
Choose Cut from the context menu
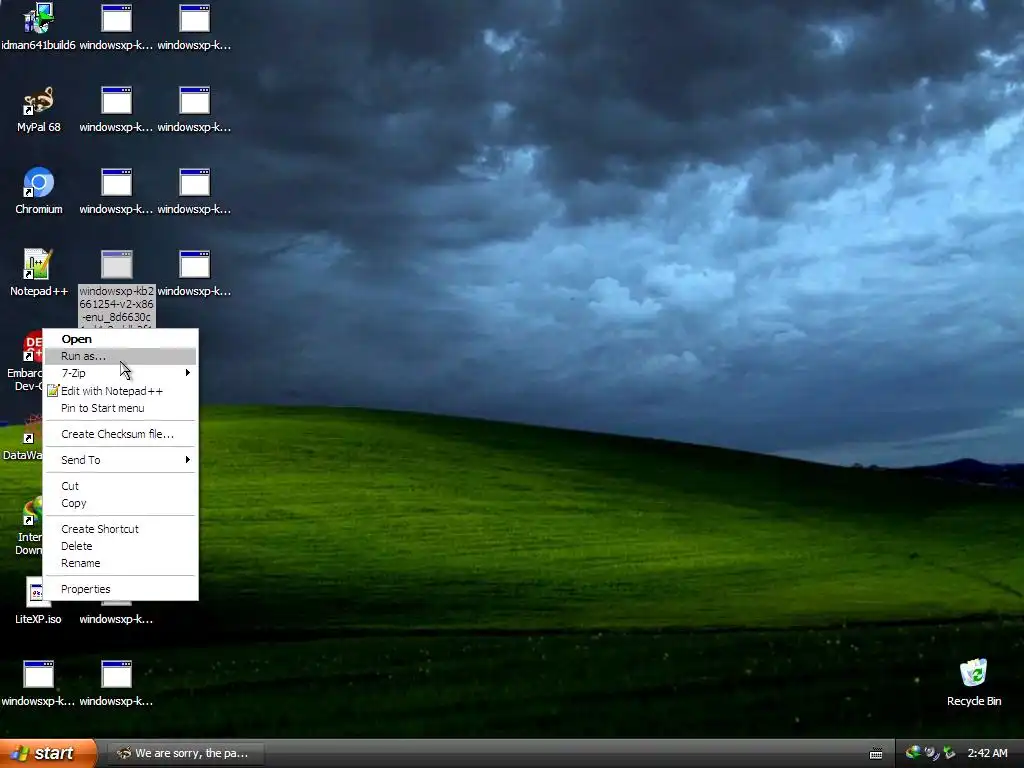coord(120,486)
